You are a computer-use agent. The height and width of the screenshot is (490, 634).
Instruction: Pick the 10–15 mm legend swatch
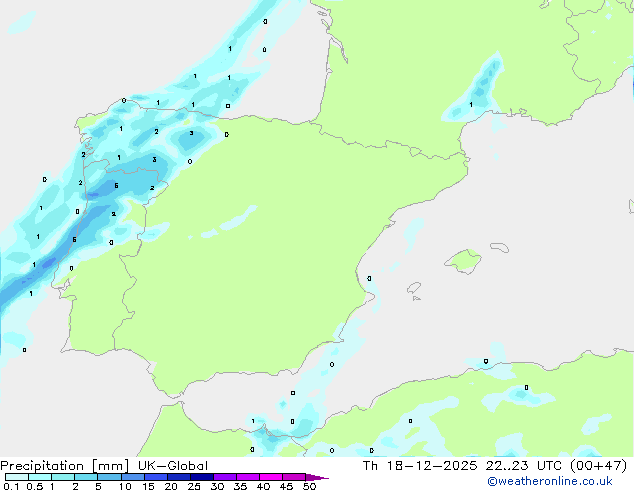click(132, 477)
